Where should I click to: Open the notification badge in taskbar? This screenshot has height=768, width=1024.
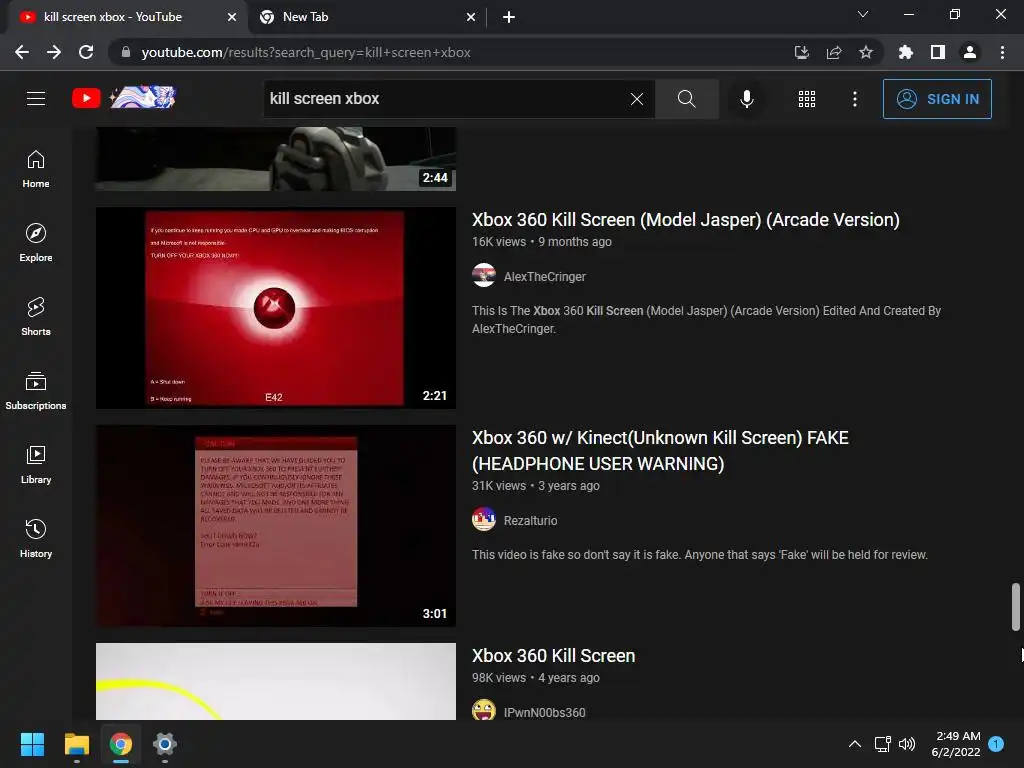coord(996,743)
